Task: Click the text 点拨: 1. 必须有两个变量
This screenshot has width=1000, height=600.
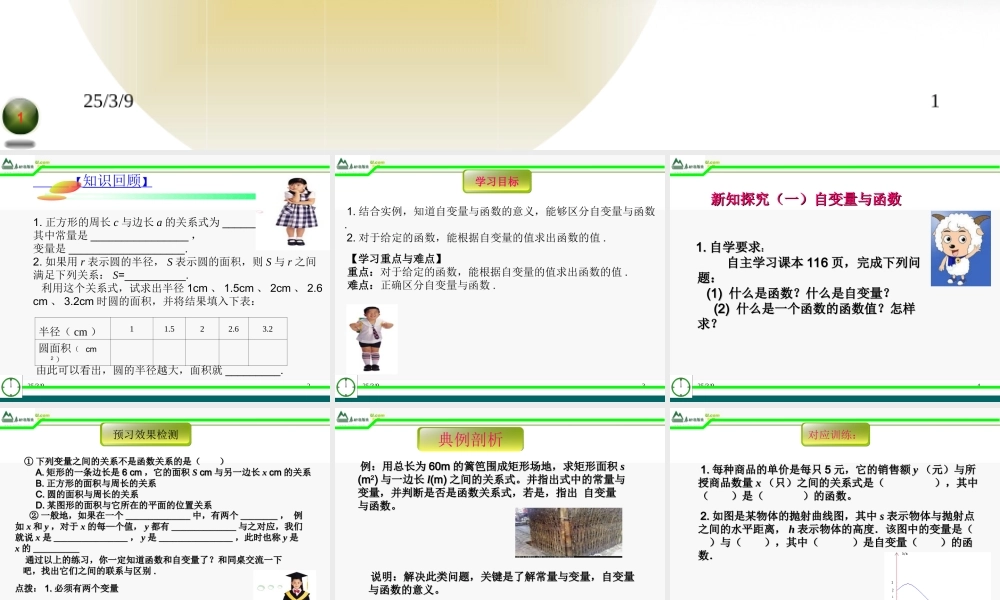Action: pos(67,588)
